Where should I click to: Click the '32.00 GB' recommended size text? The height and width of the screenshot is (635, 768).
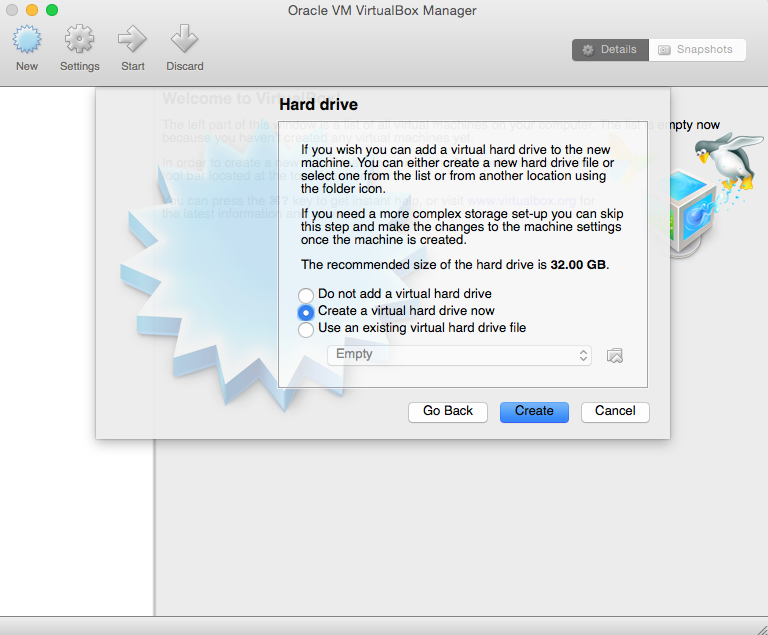pos(578,265)
